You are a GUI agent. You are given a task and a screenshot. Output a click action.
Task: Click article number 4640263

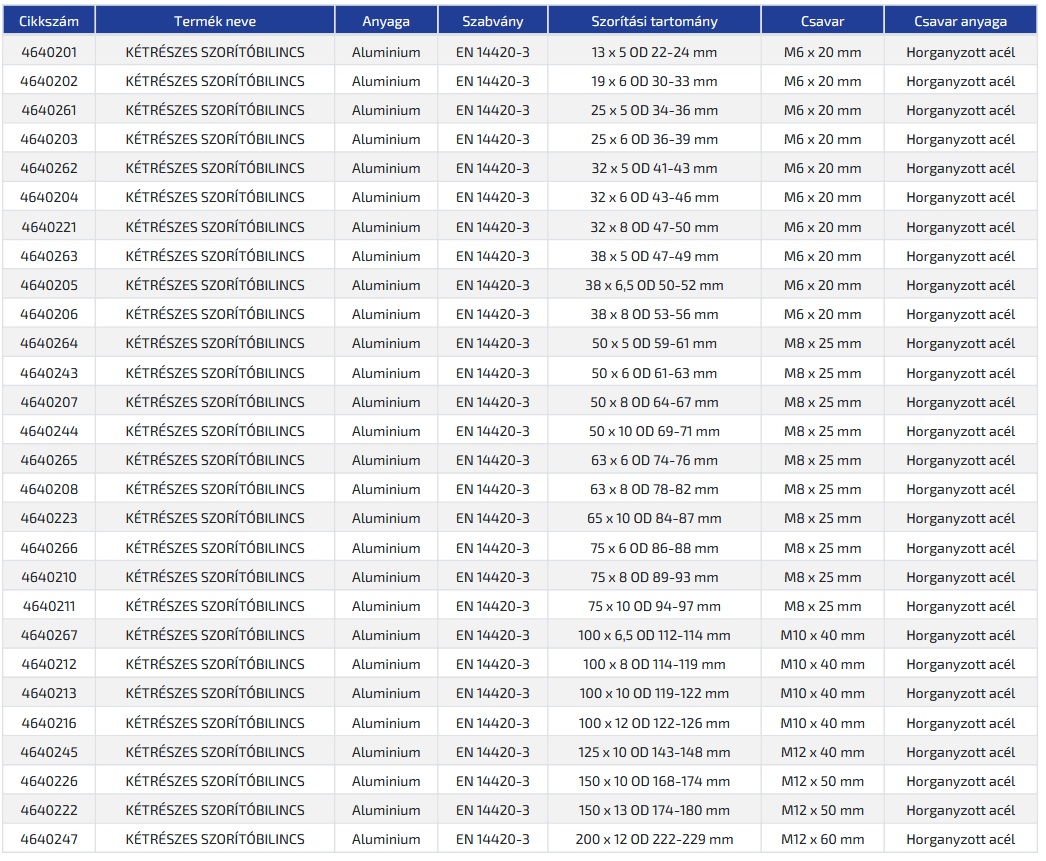[49, 256]
